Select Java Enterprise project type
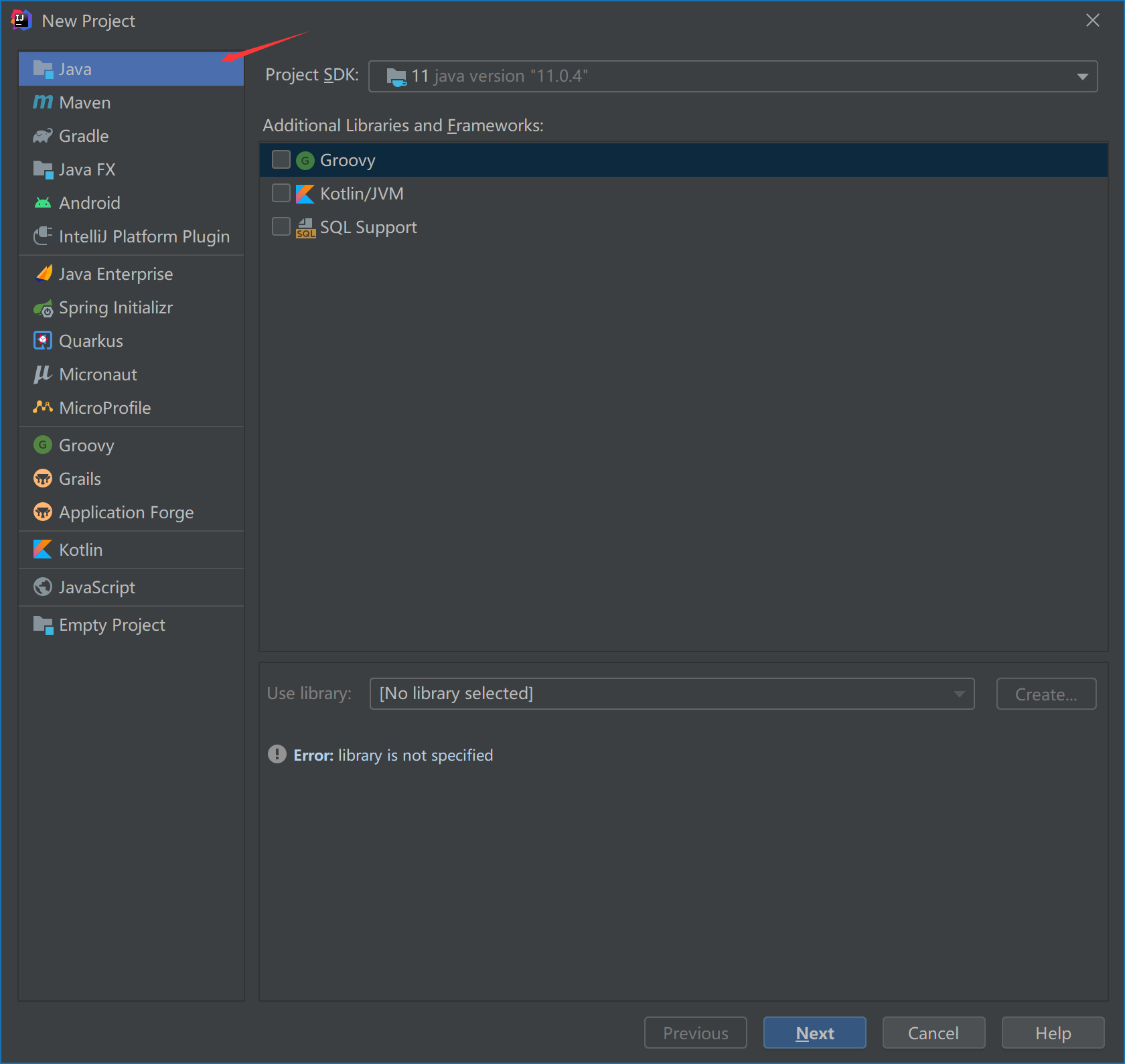 tap(131, 274)
